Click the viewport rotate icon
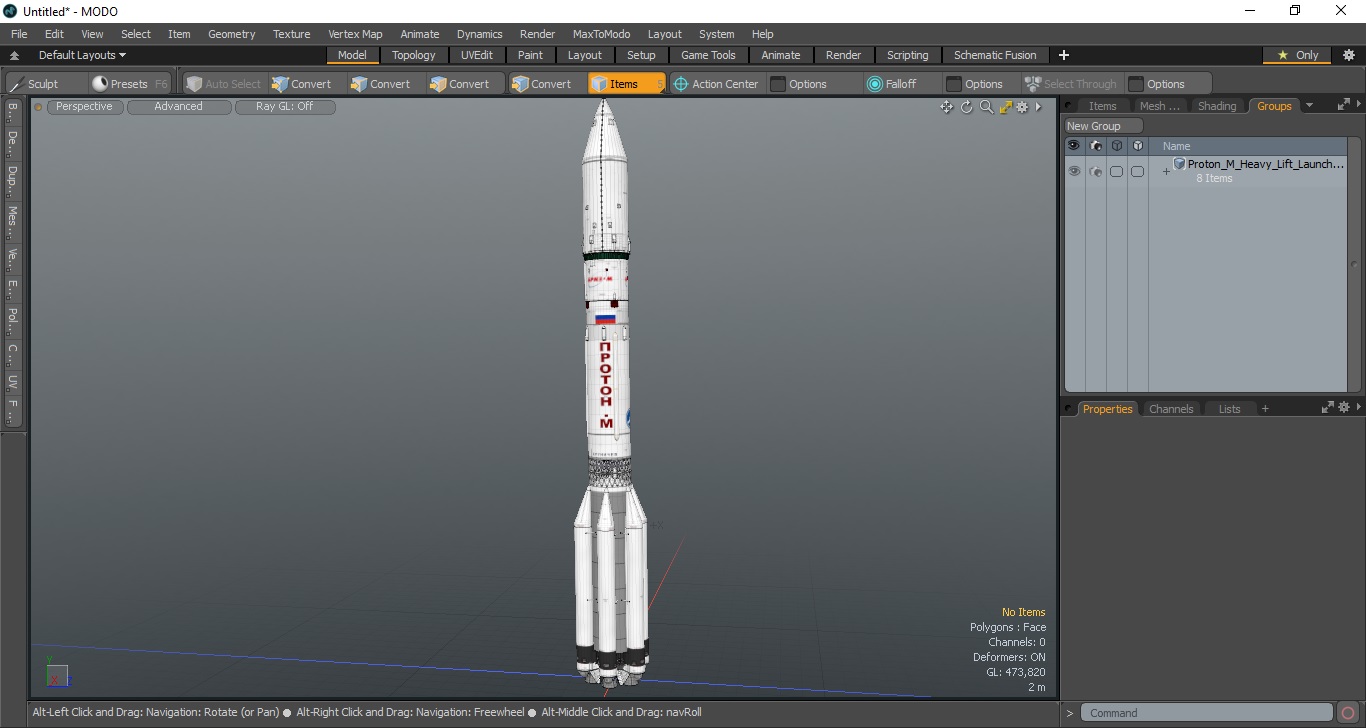1366x728 pixels. tap(967, 107)
